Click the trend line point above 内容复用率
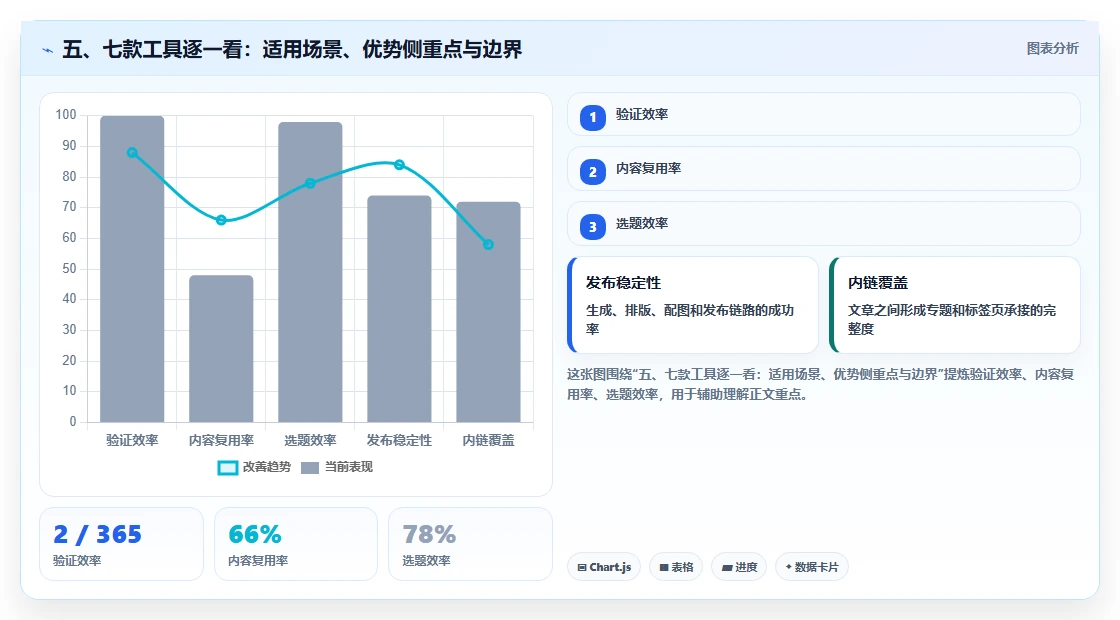 (221, 220)
